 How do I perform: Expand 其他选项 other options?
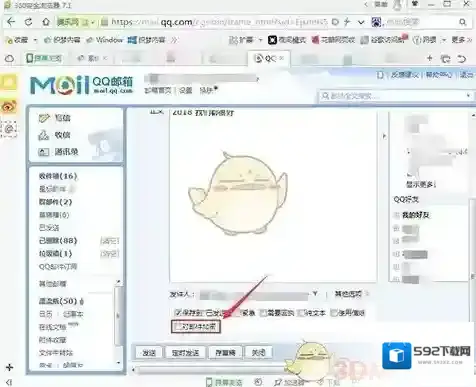(351, 294)
